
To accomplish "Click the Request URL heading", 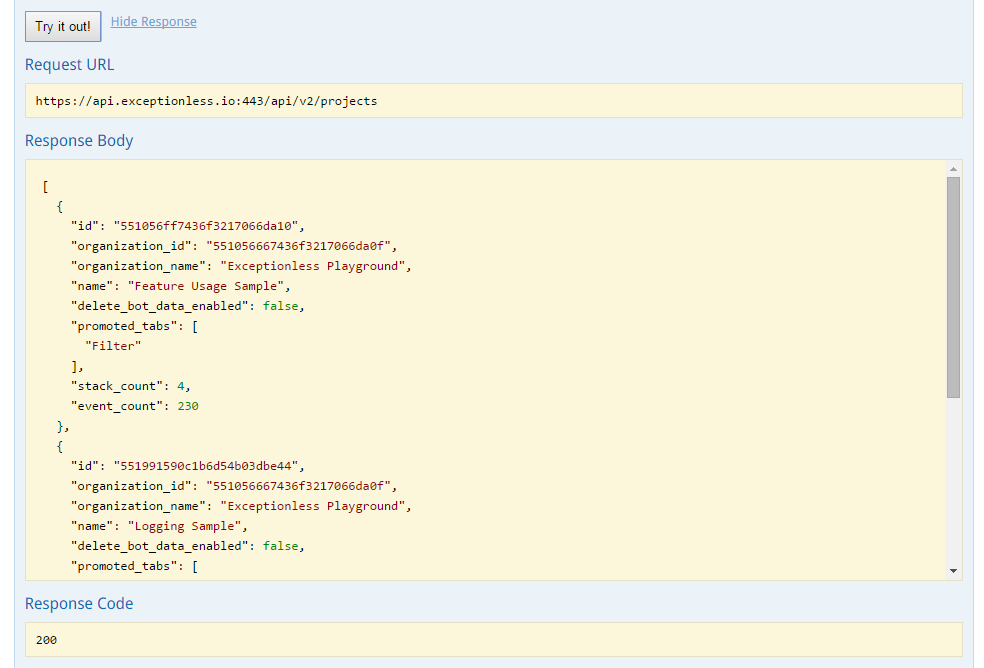I will pyautogui.click(x=70, y=65).
